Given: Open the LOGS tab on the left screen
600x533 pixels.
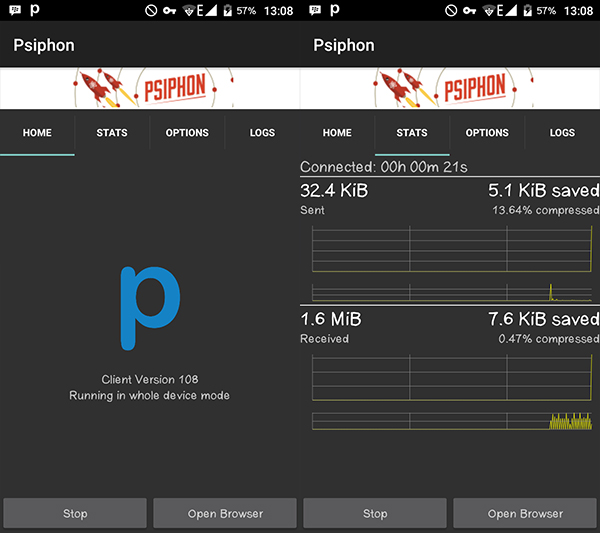Looking at the screenshot, I should point(262,133).
